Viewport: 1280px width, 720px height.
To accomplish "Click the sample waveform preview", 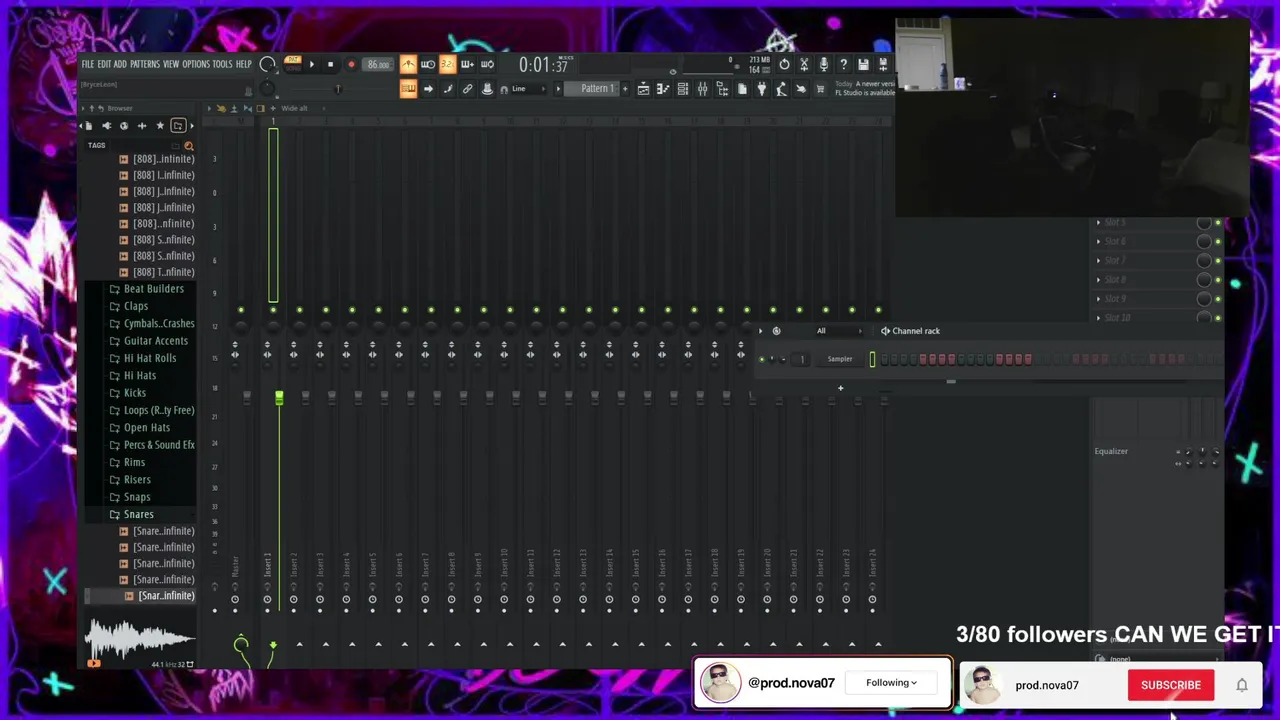I will [140, 640].
